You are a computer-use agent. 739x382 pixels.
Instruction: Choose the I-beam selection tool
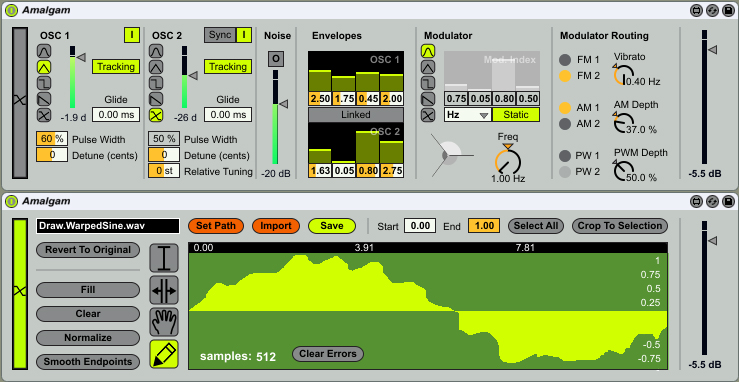click(x=164, y=258)
